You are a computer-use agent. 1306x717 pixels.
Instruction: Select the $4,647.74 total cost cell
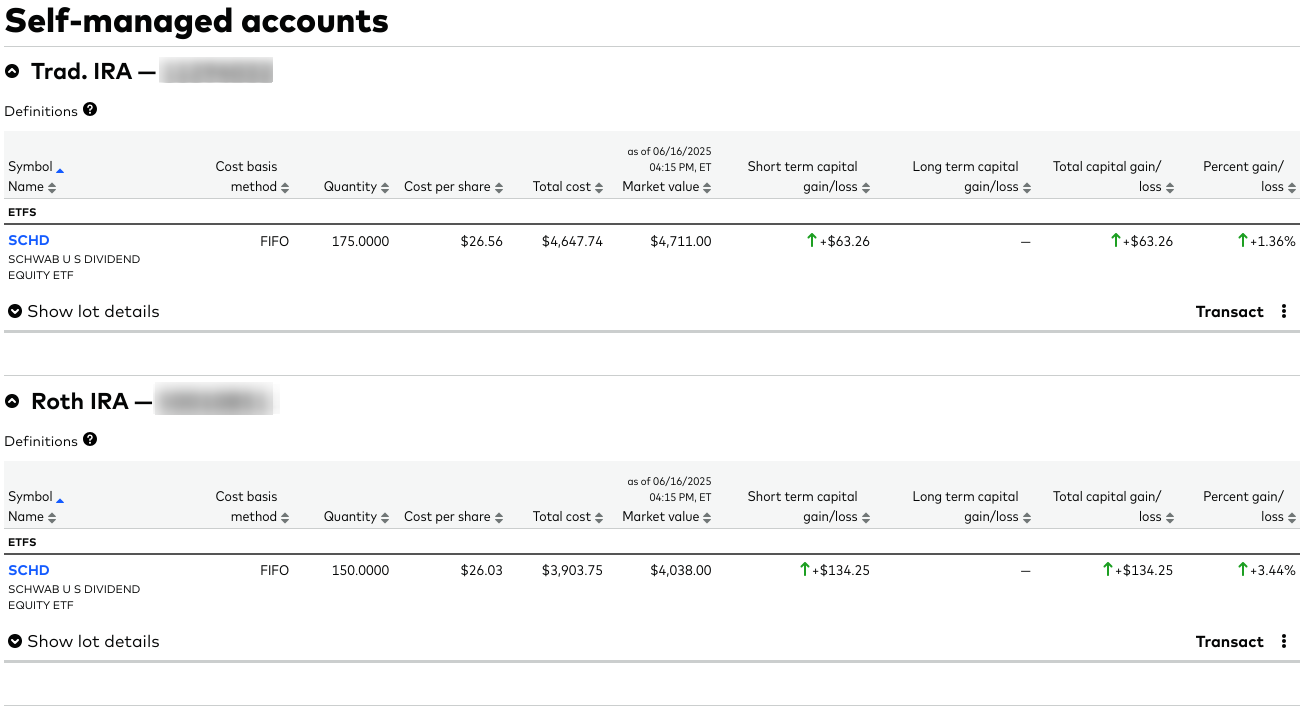point(572,241)
